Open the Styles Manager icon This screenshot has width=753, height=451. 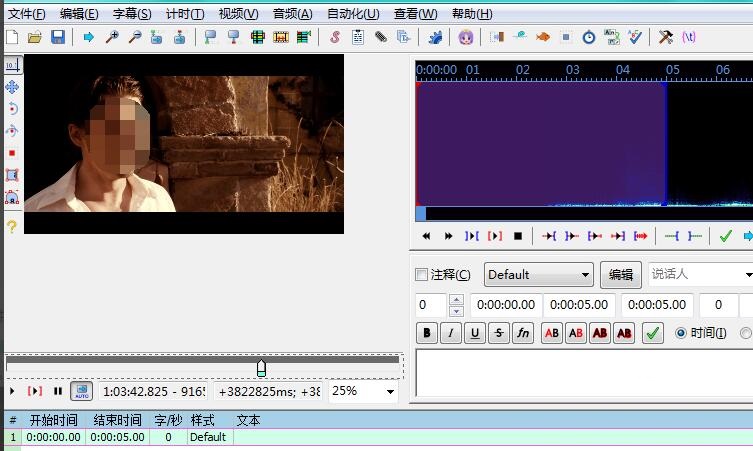pyautogui.click(x=334, y=37)
